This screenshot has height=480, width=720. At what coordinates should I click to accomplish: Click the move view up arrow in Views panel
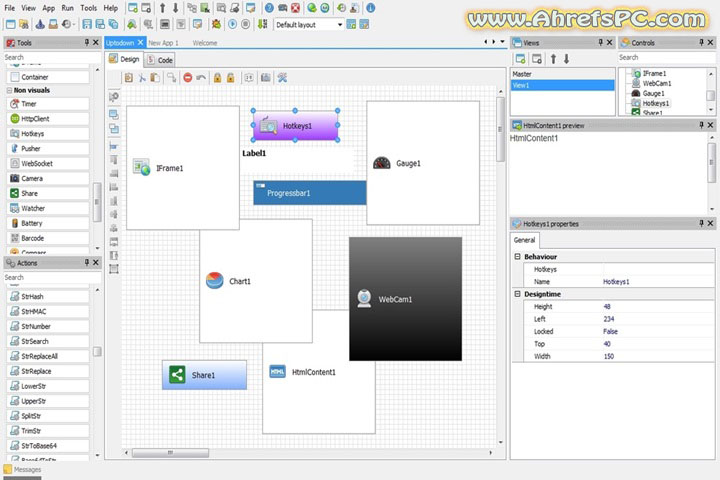[x=553, y=59]
